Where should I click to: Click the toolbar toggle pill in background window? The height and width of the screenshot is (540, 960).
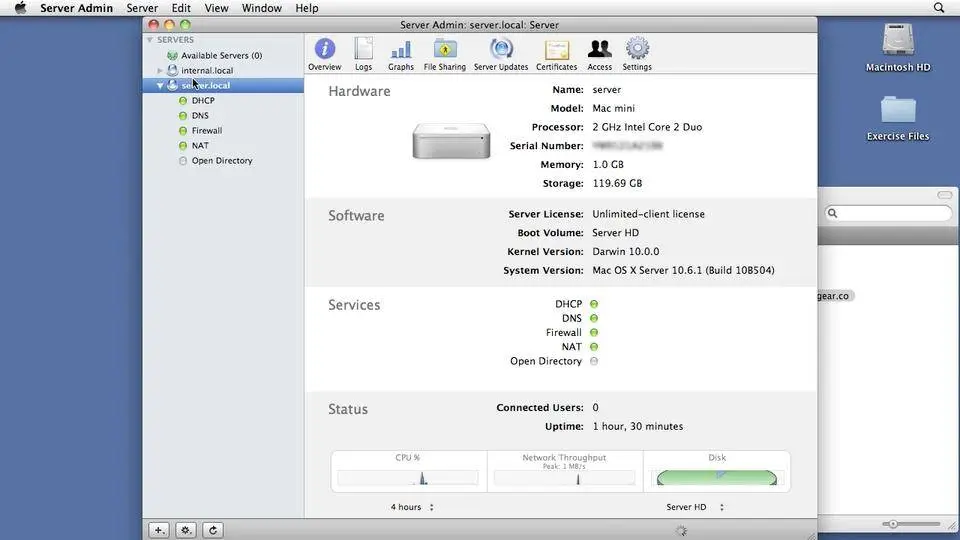pyautogui.click(x=945, y=195)
